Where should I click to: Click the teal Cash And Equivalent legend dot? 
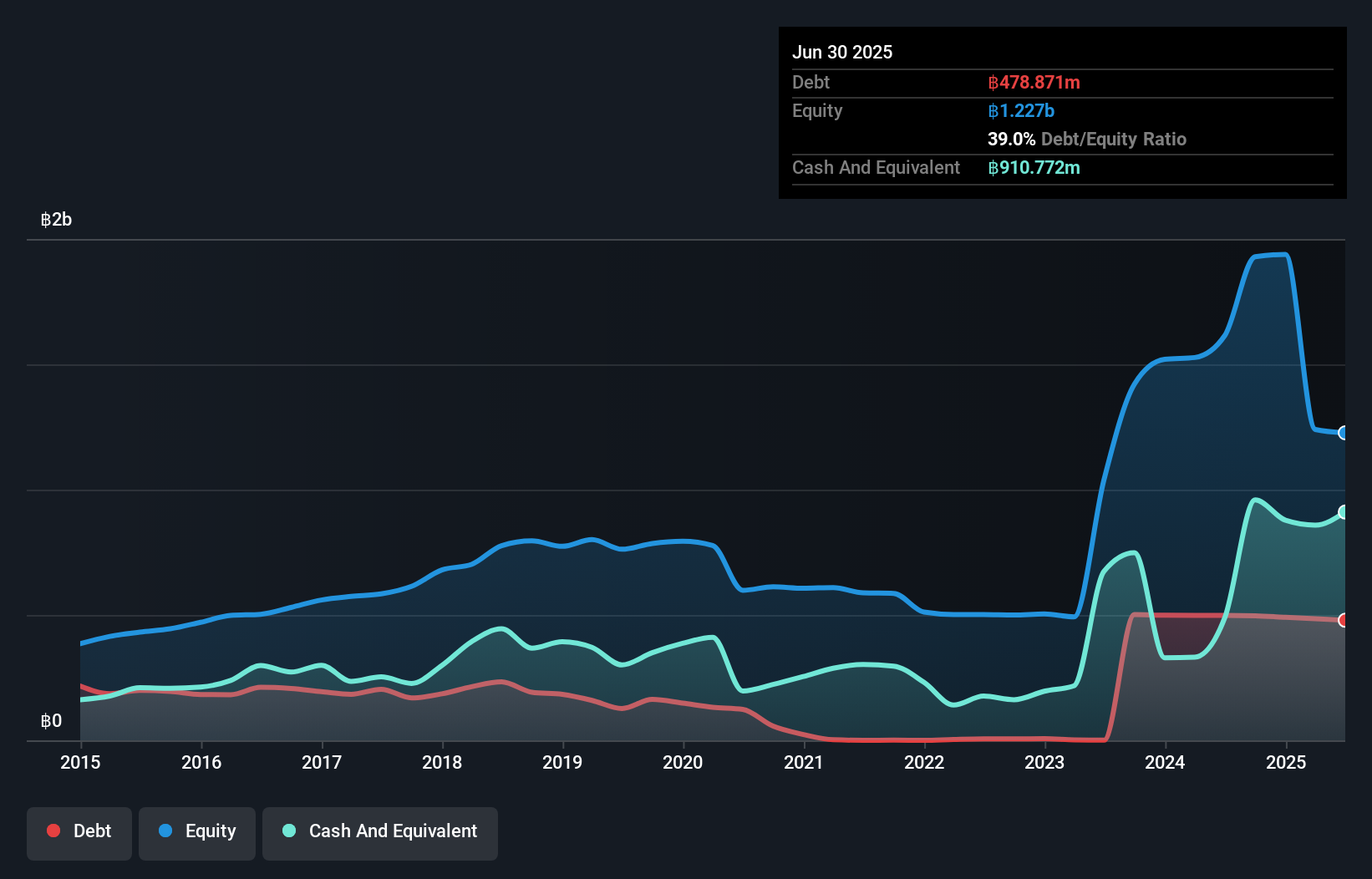coord(287,831)
